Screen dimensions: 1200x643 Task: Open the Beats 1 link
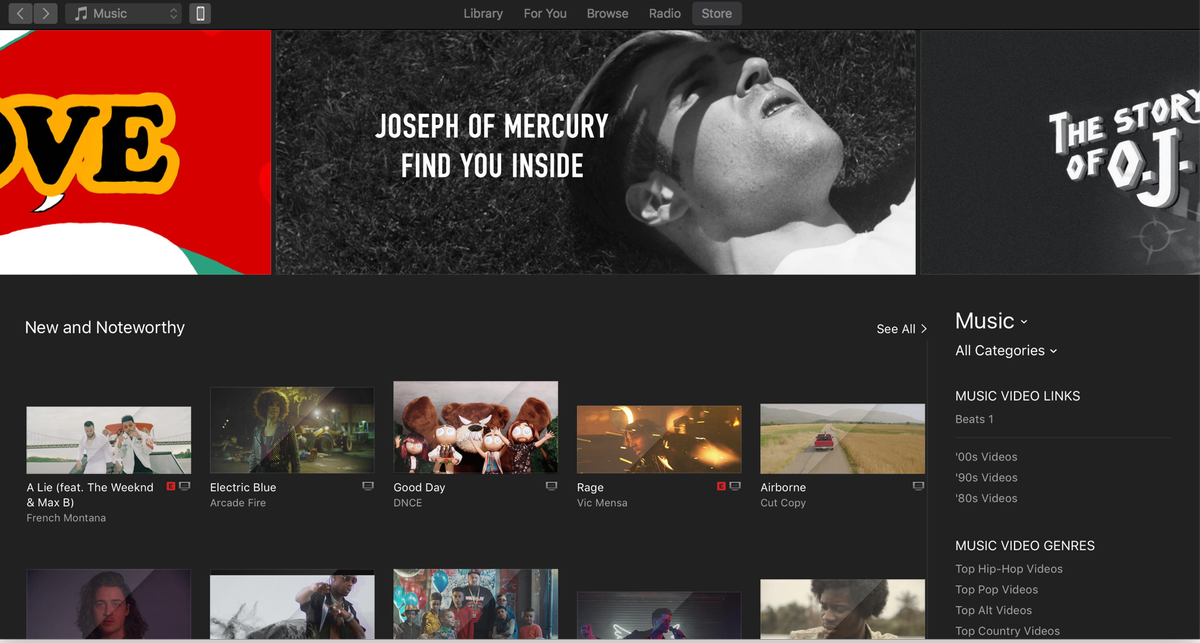pyautogui.click(x=974, y=418)
